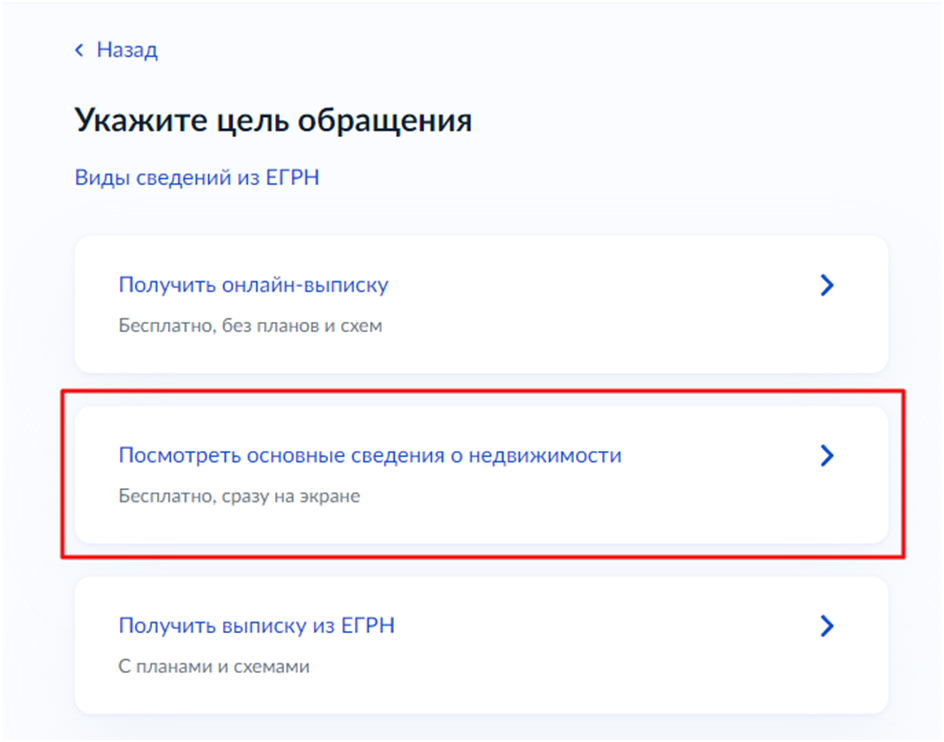Click subtitle 'С планами и схемами'
This screenshot has width=944, height=742.
point(214,666)
